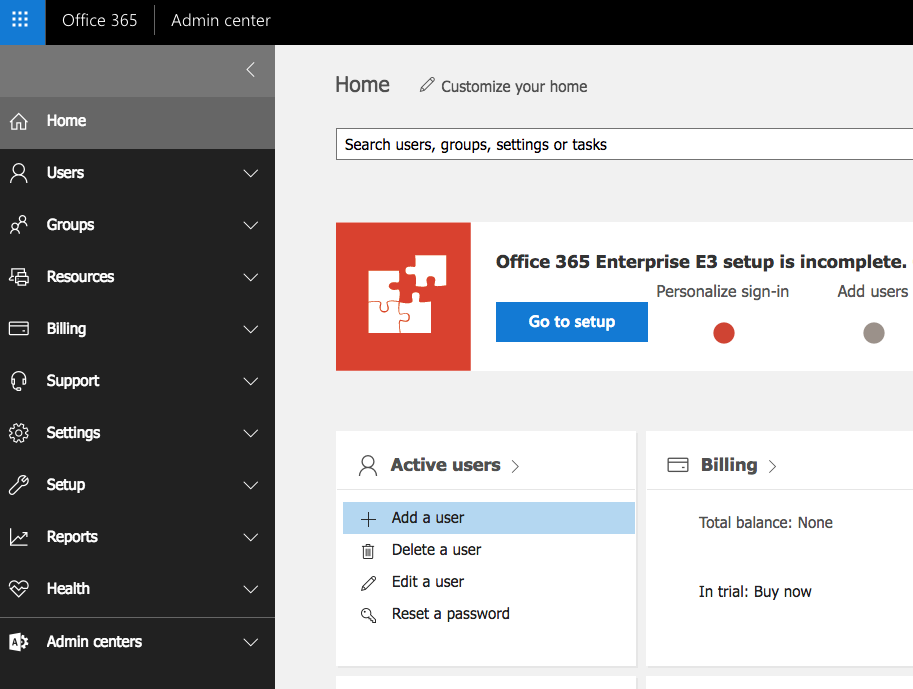Select Home in the sidebar
The height and width of the screenshot is (689, 913).
(137, 121)
